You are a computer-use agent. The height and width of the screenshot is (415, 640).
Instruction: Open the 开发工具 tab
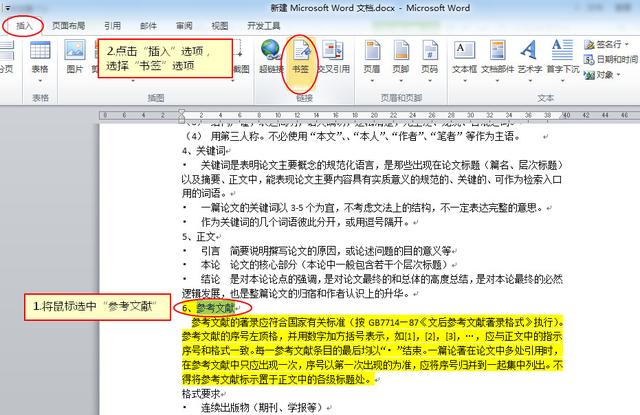point(264,26)
